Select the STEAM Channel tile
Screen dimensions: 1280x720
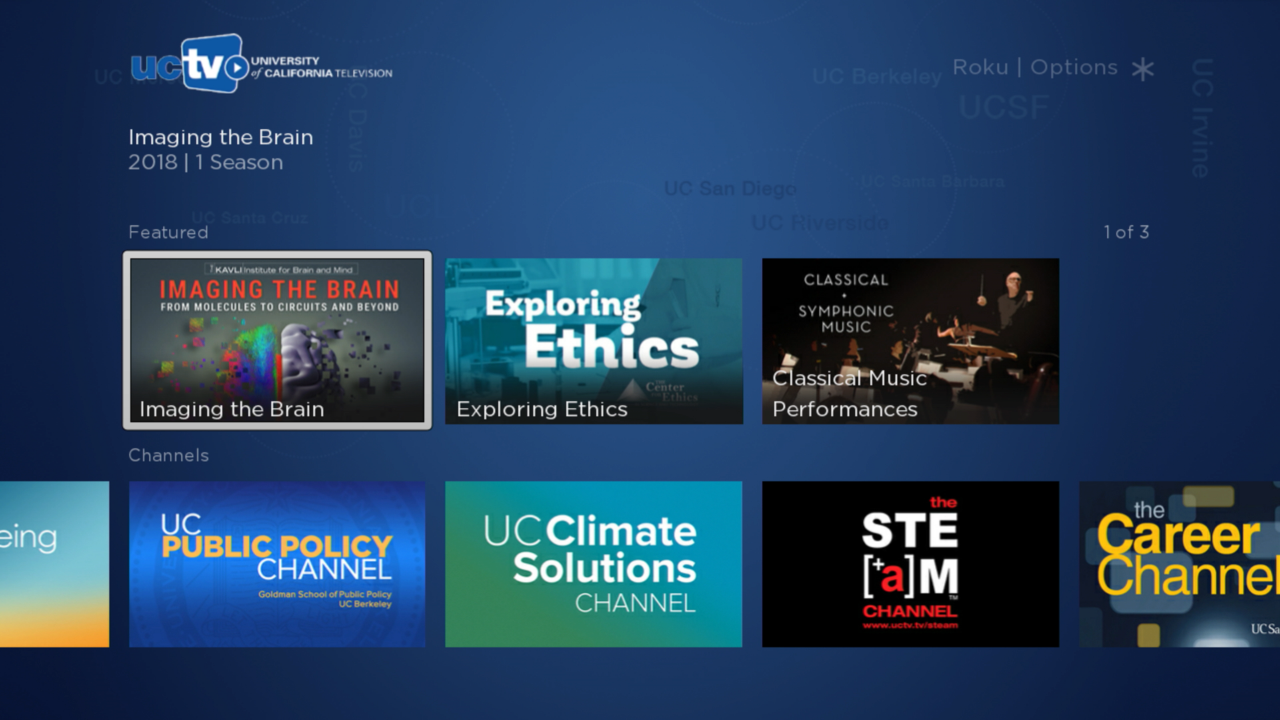910,564
